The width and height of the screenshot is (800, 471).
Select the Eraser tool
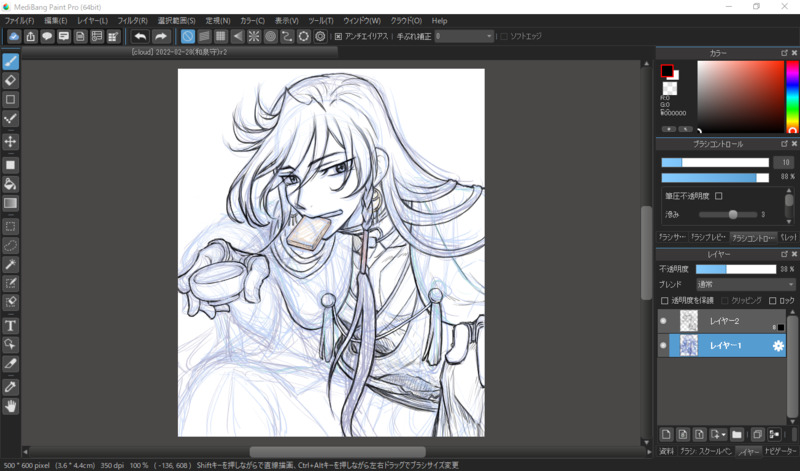click(x=10, y=80)
